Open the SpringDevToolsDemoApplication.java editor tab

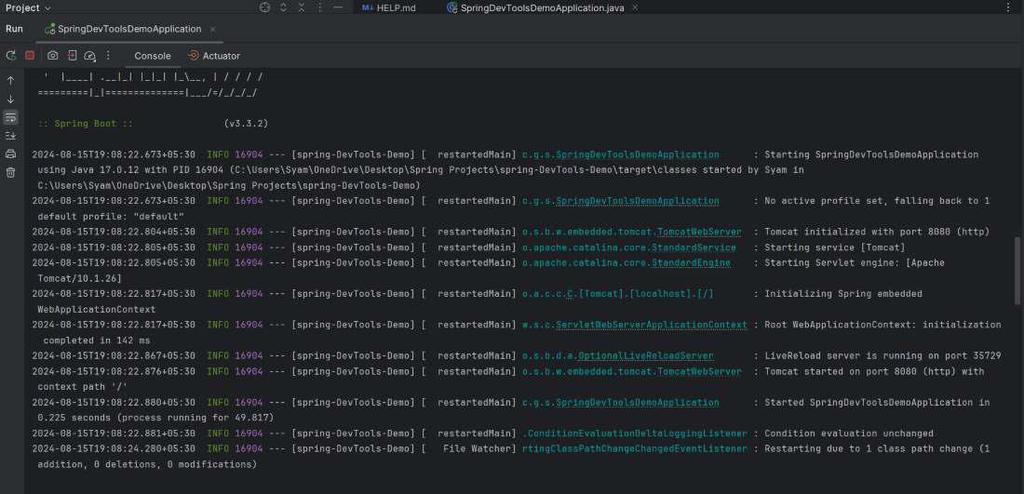click(x=536, y=8)
